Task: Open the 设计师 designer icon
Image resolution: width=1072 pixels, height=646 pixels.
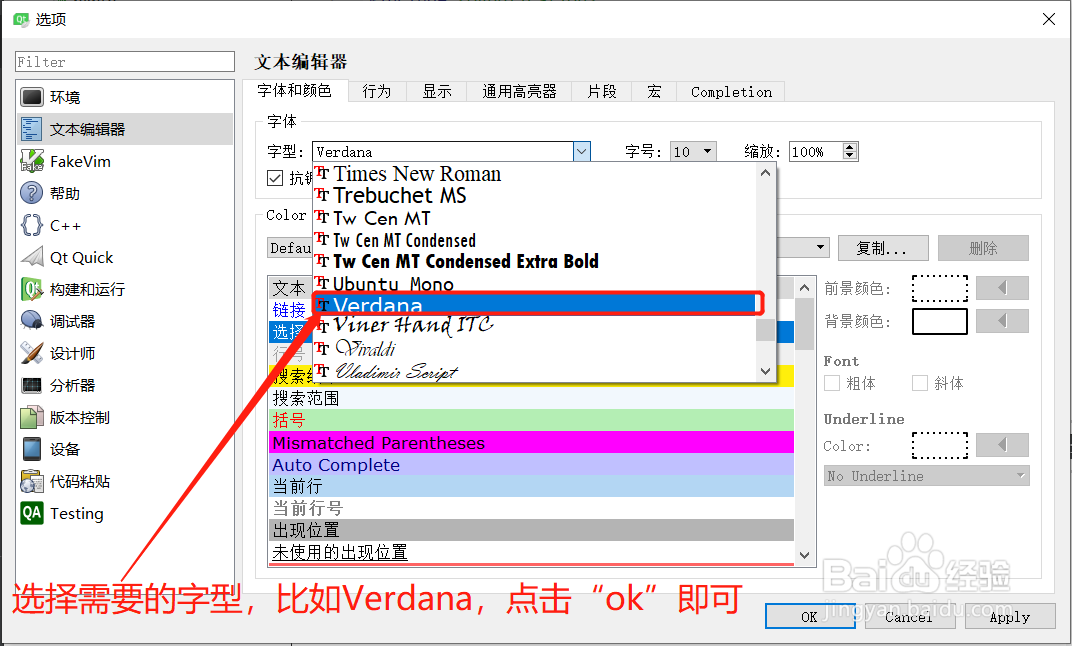Action: [x=31, y=353]
